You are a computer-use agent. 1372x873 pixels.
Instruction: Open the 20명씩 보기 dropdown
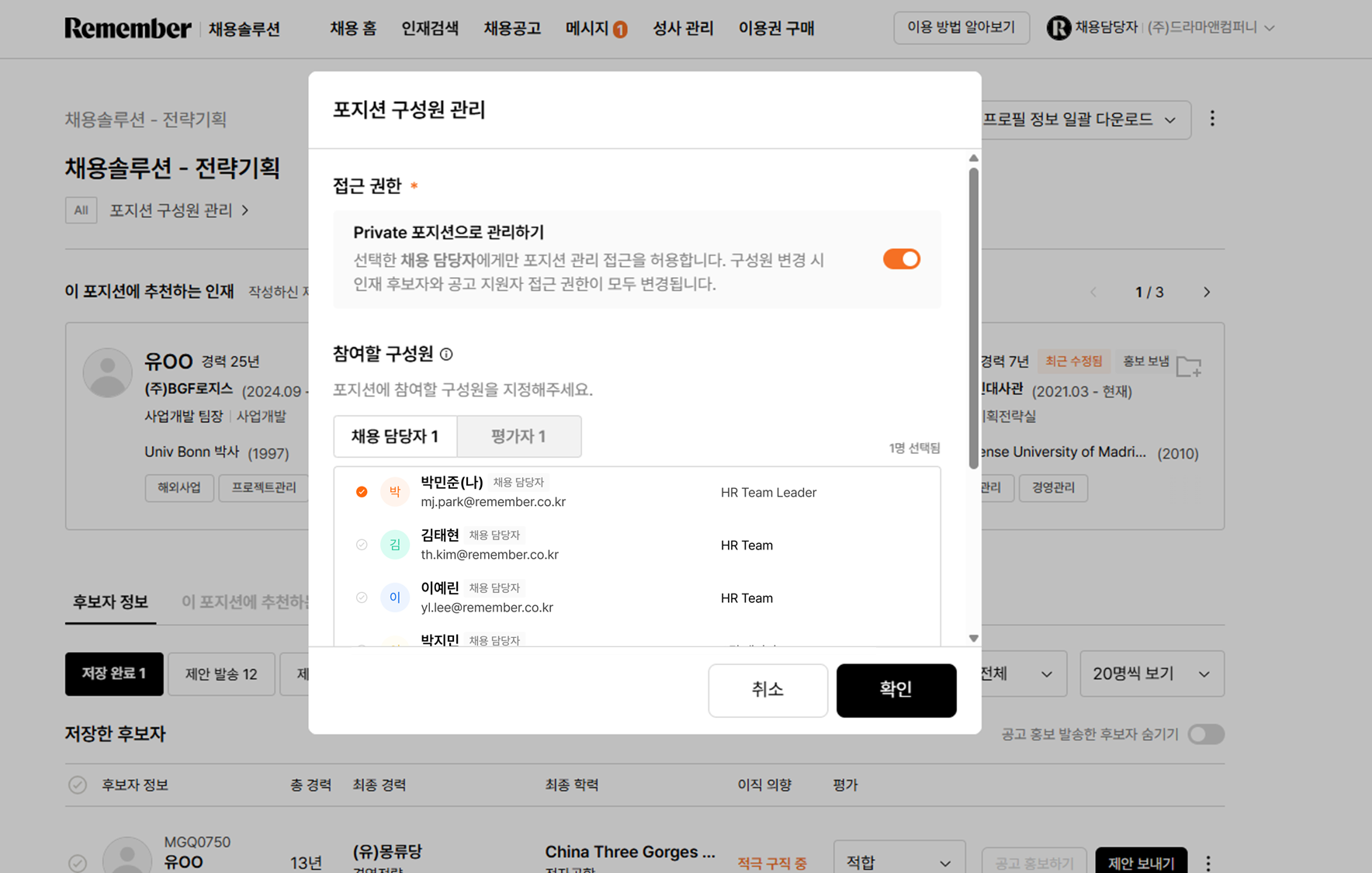click(x=1151, y=674)
